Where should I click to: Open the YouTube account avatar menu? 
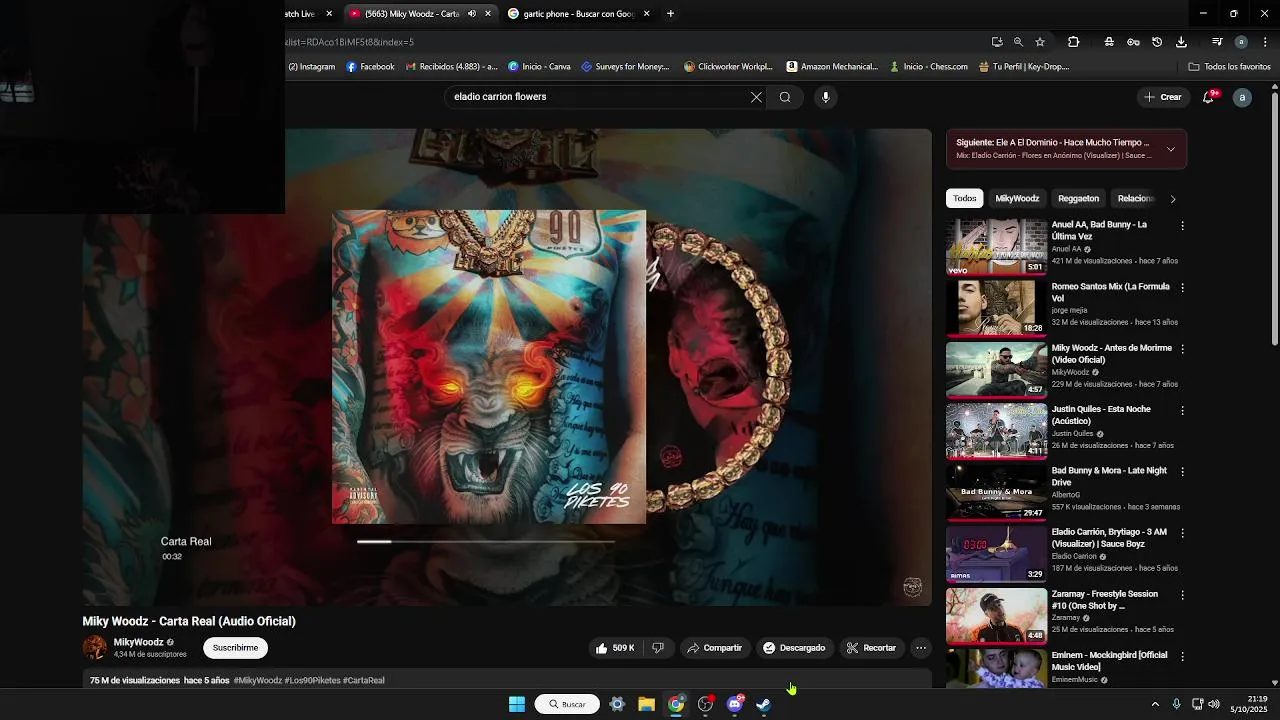click(1242, 97)
